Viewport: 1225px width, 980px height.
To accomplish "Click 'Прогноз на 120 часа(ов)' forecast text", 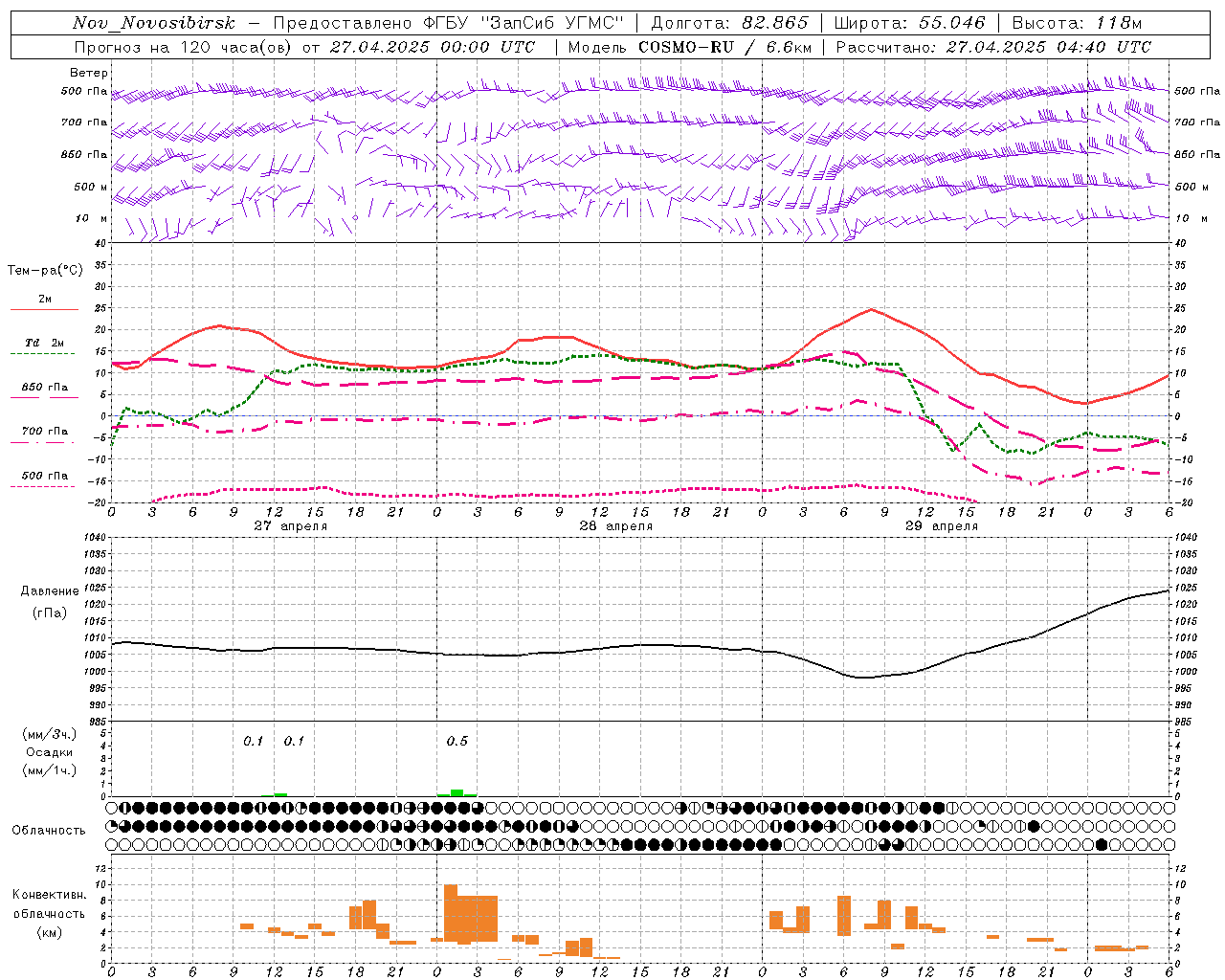I will pyautogui.click(x=184, y=47).
